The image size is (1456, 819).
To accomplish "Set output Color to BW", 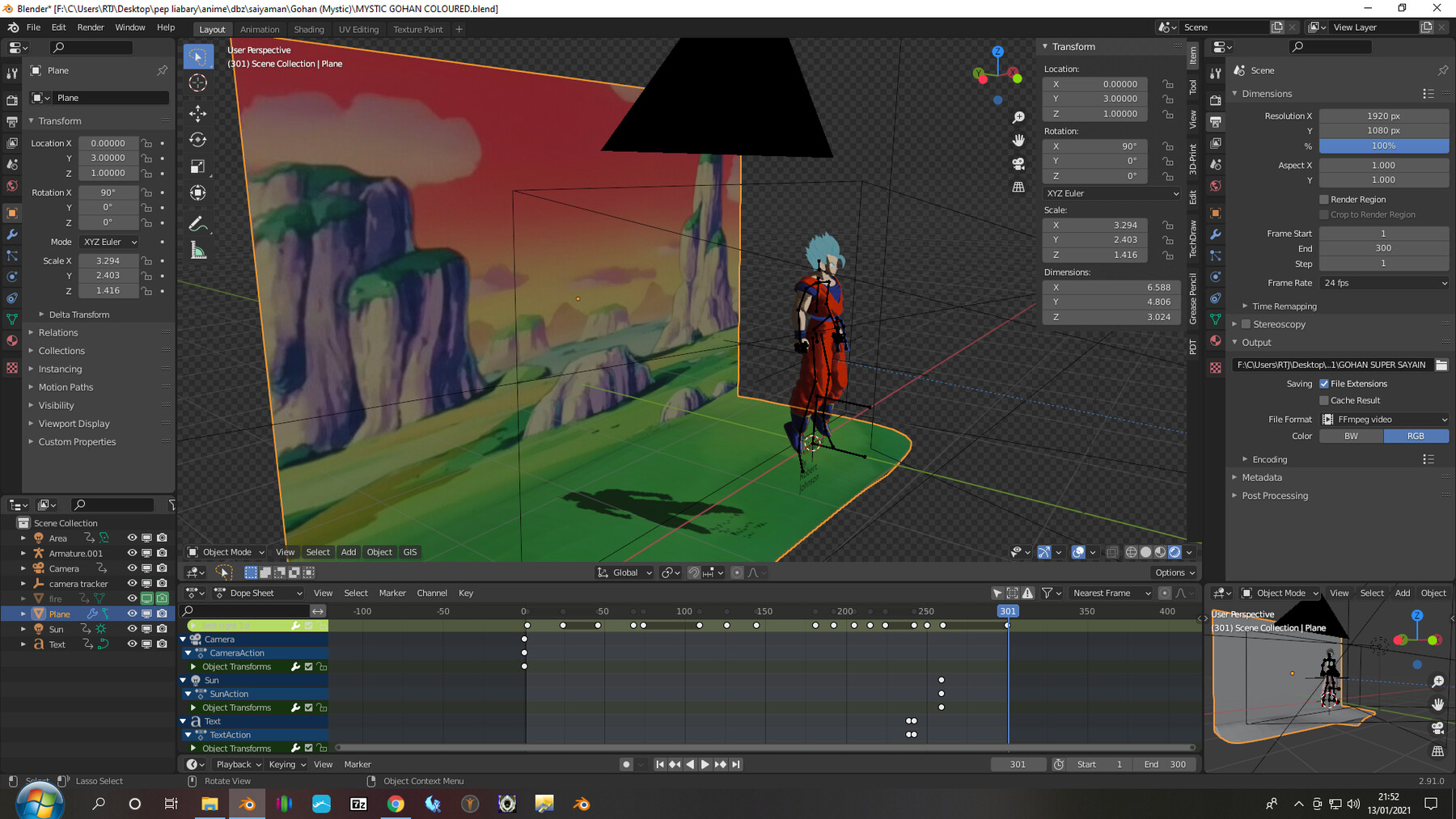I will (1351, 436).
